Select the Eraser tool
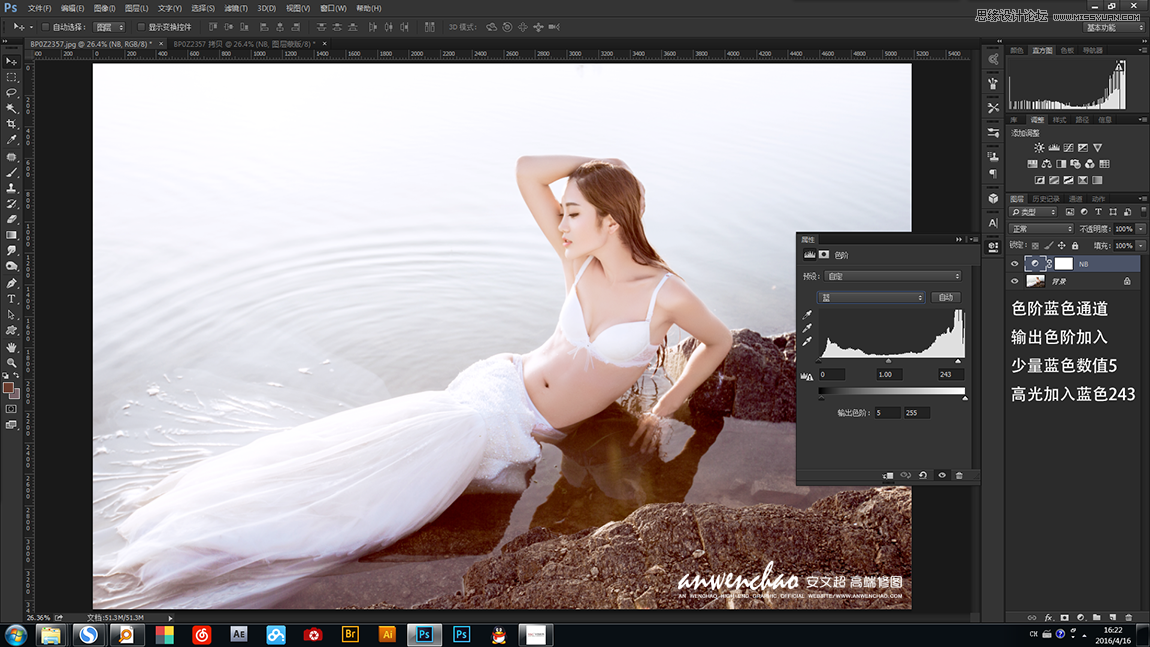This screenshot has height=647, width=1150. coord(11,219)
